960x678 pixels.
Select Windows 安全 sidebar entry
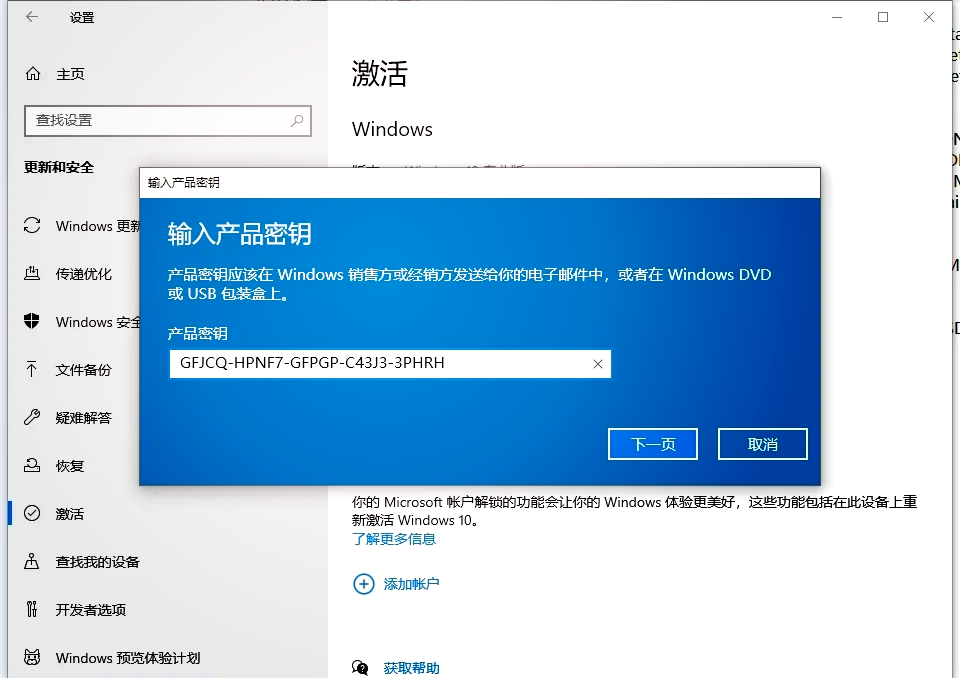pos(98,322)
